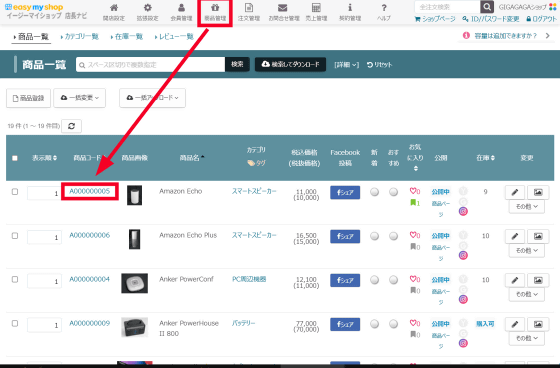Click Instagram icon in Amazon Echo row

(x=463, y=211)
